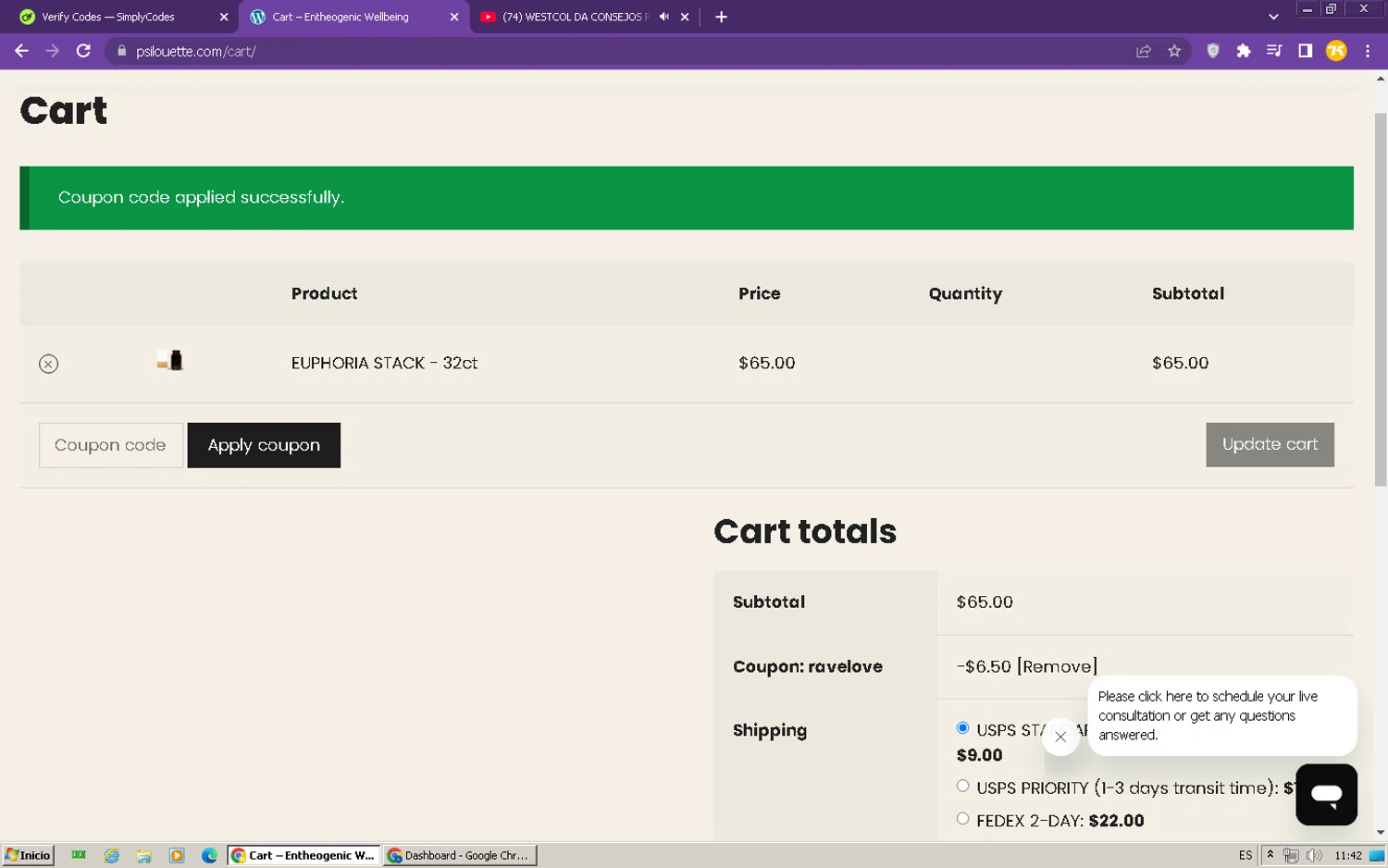Remove EUPHORIA STACK from the cart
The width and height of the screenshot is (1388, 868).
coord(49,364)
